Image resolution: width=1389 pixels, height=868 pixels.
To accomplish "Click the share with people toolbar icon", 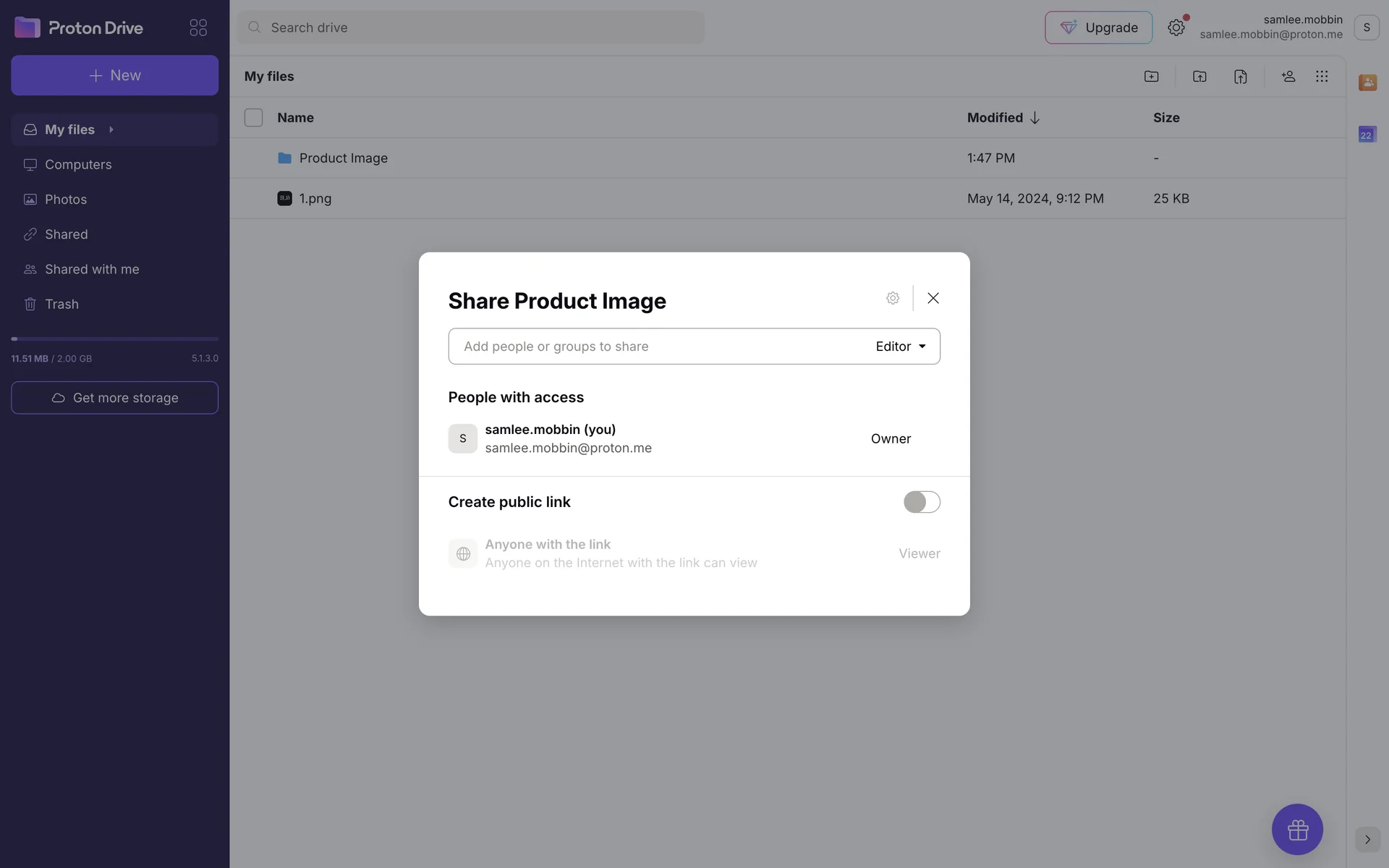I will coord(1288,77).
